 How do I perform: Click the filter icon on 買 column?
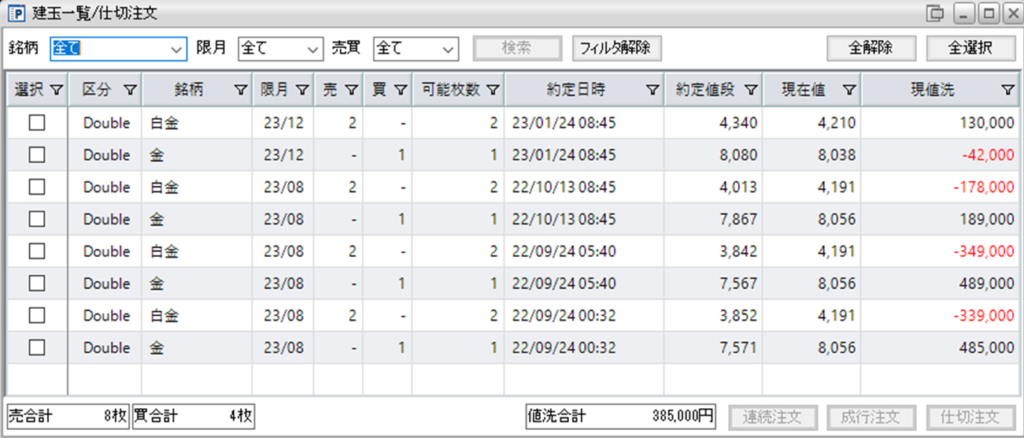click(x=400, y=91)
